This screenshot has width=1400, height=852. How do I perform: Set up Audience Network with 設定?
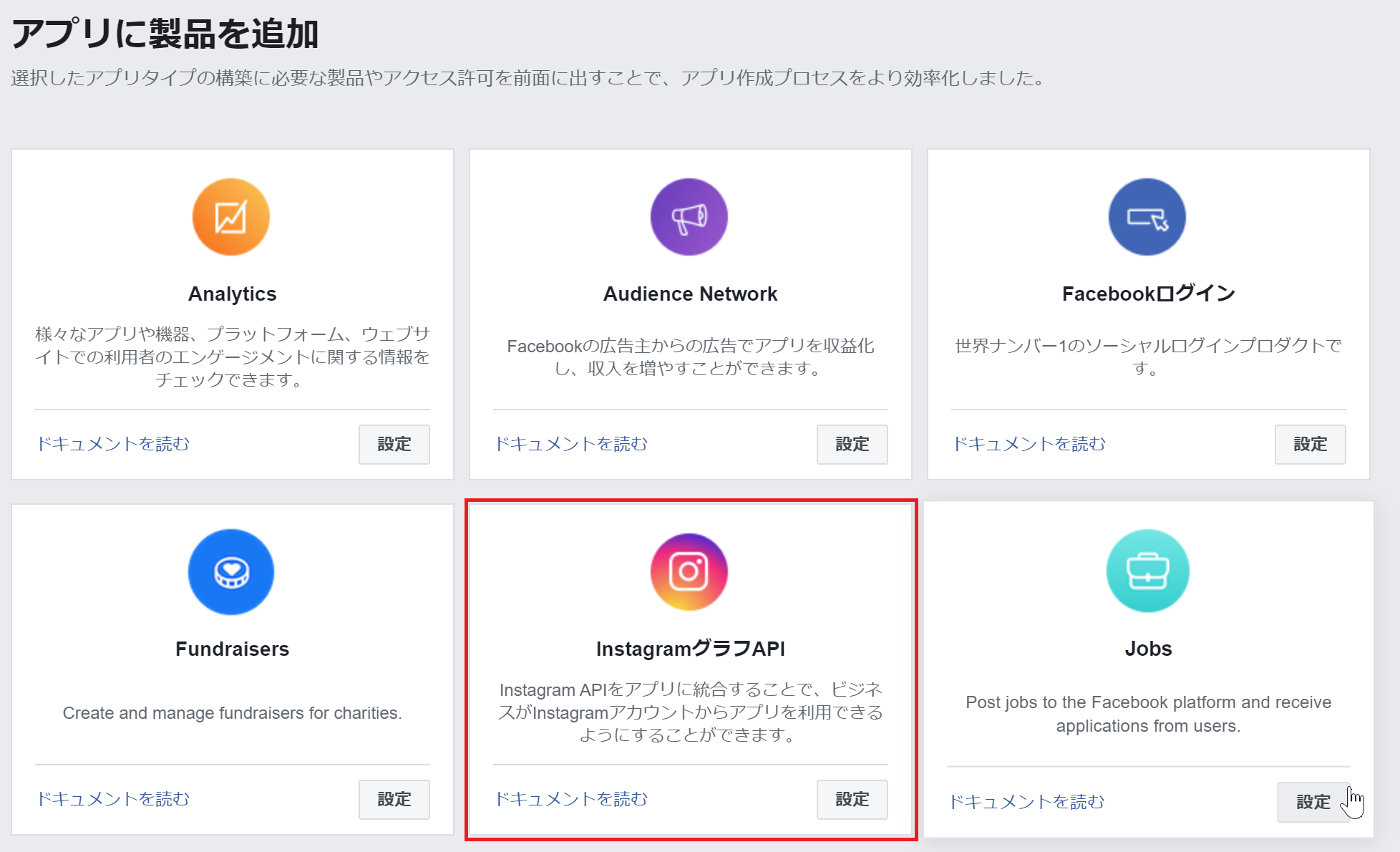click(x=852, y=445)
